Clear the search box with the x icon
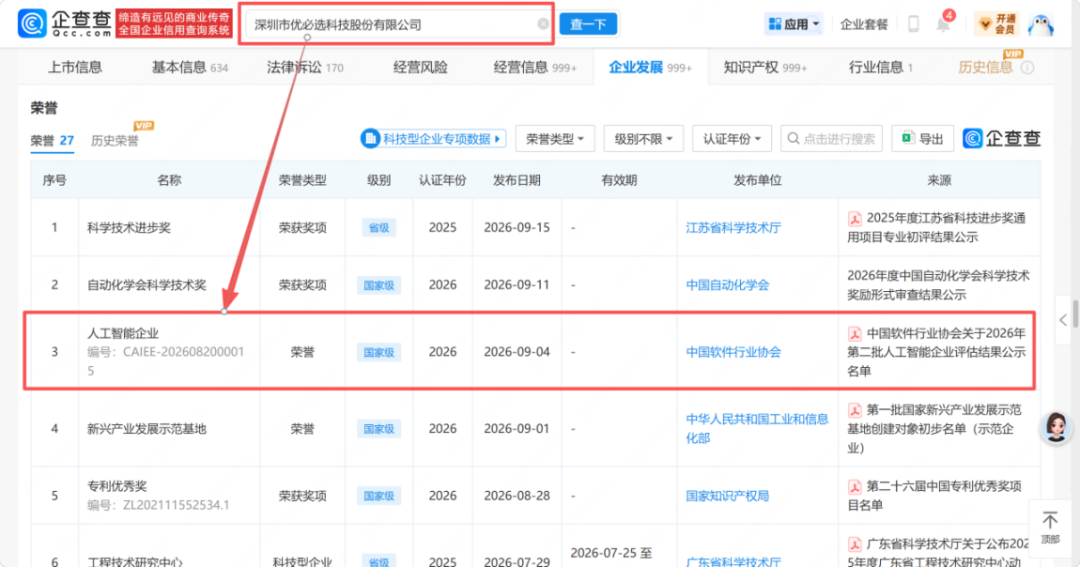The width and height of the screenshot is (1080, 567). 543,24
